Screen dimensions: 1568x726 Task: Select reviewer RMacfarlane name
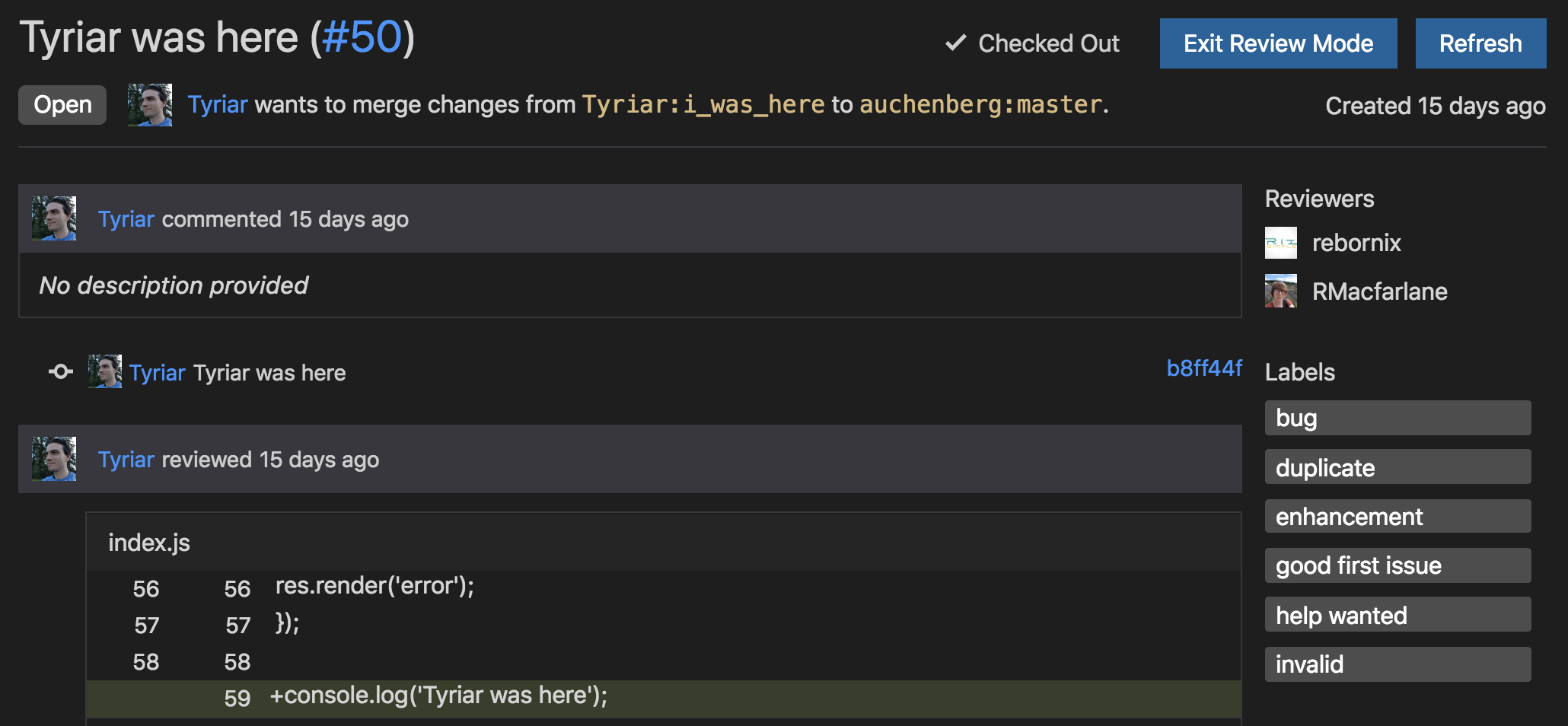pyautogui.click(x=1380, y=291)
